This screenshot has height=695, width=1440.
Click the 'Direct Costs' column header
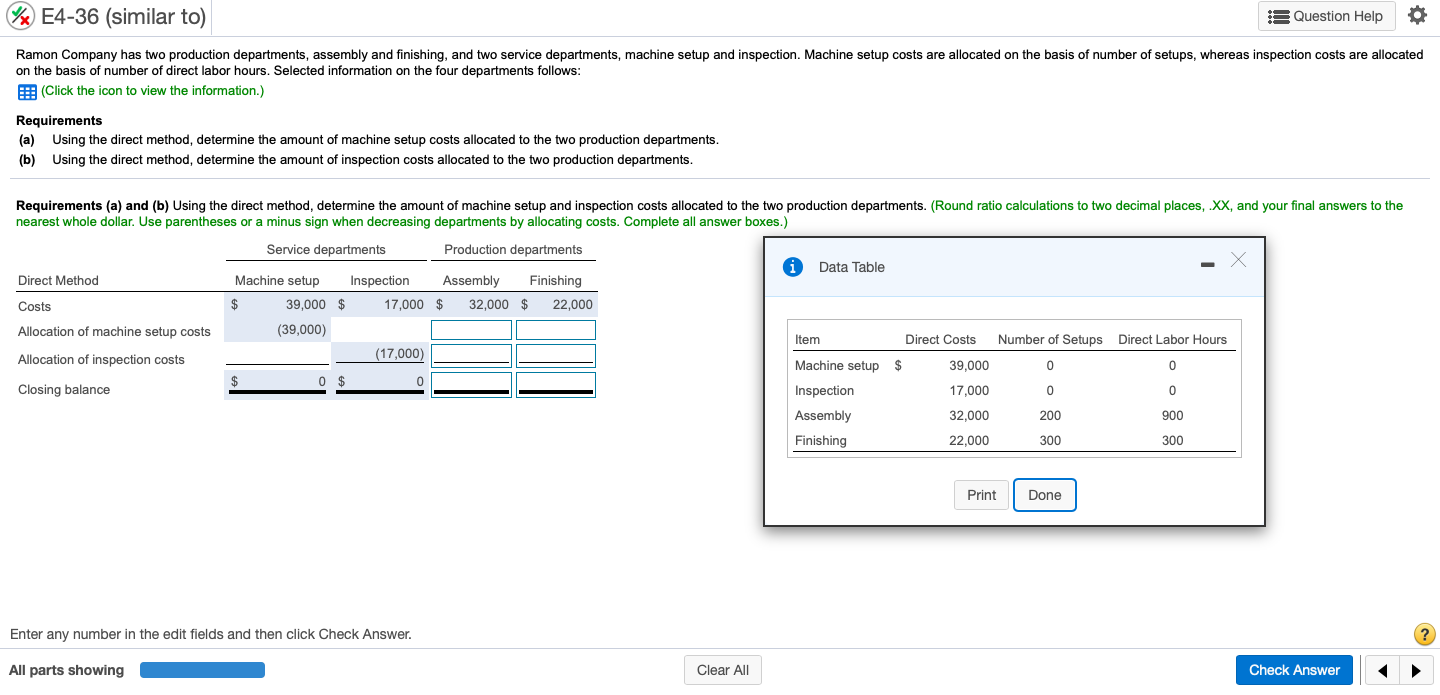coord(940,339)
